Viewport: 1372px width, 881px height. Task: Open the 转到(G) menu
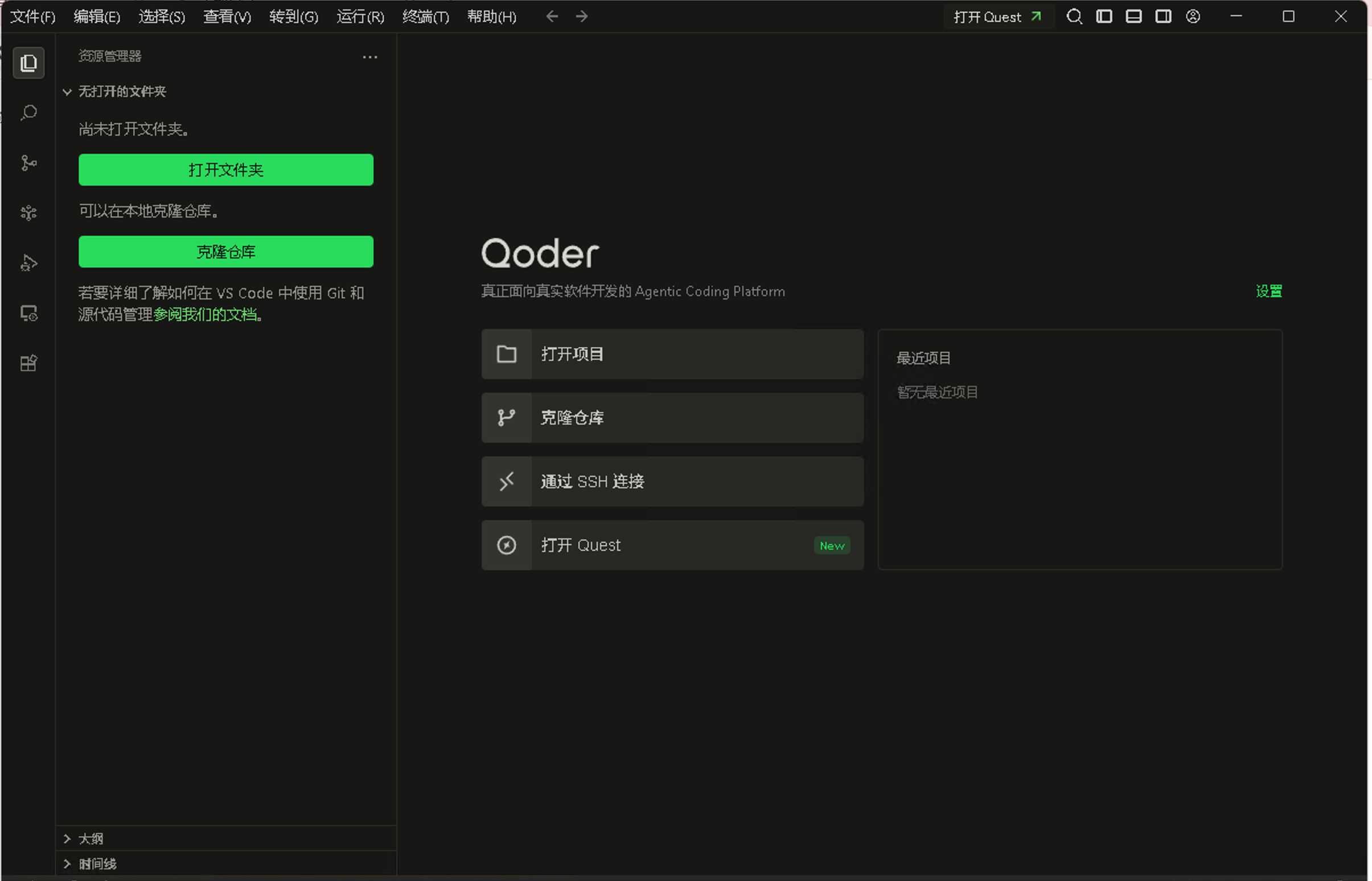[294, 17]
